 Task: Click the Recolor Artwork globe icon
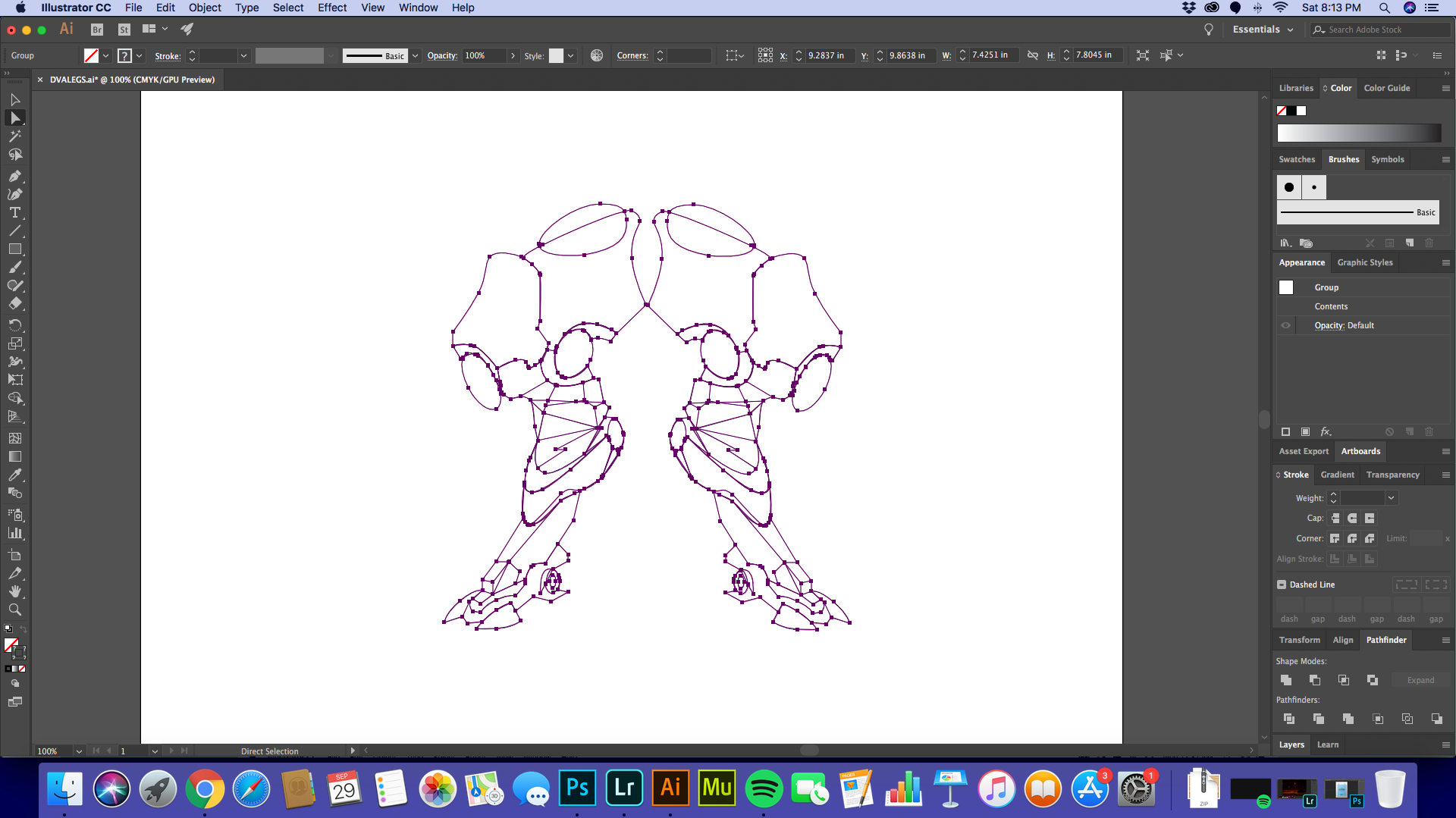[x=597, y=55]
